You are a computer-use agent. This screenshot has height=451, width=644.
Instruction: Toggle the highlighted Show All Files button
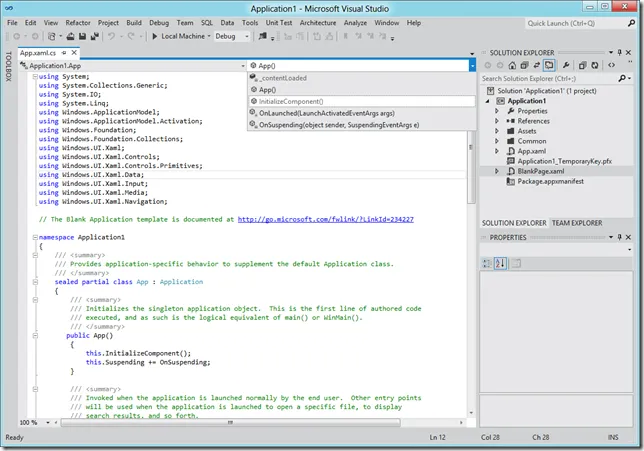pos(549,65)
